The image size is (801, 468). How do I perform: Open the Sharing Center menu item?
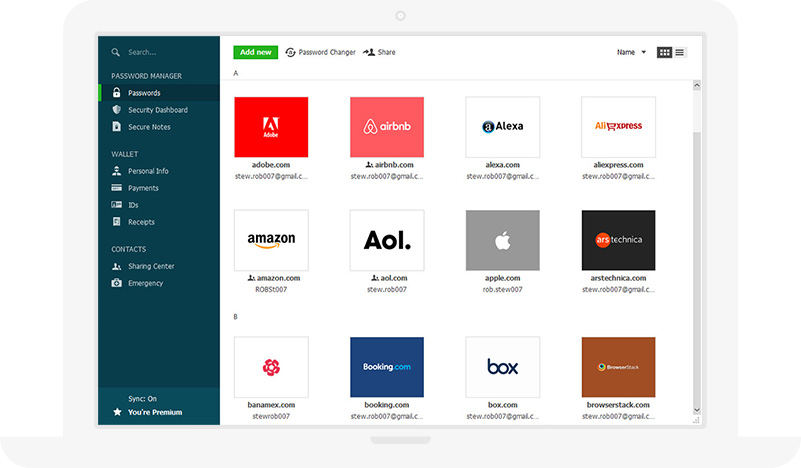point(150,266)
